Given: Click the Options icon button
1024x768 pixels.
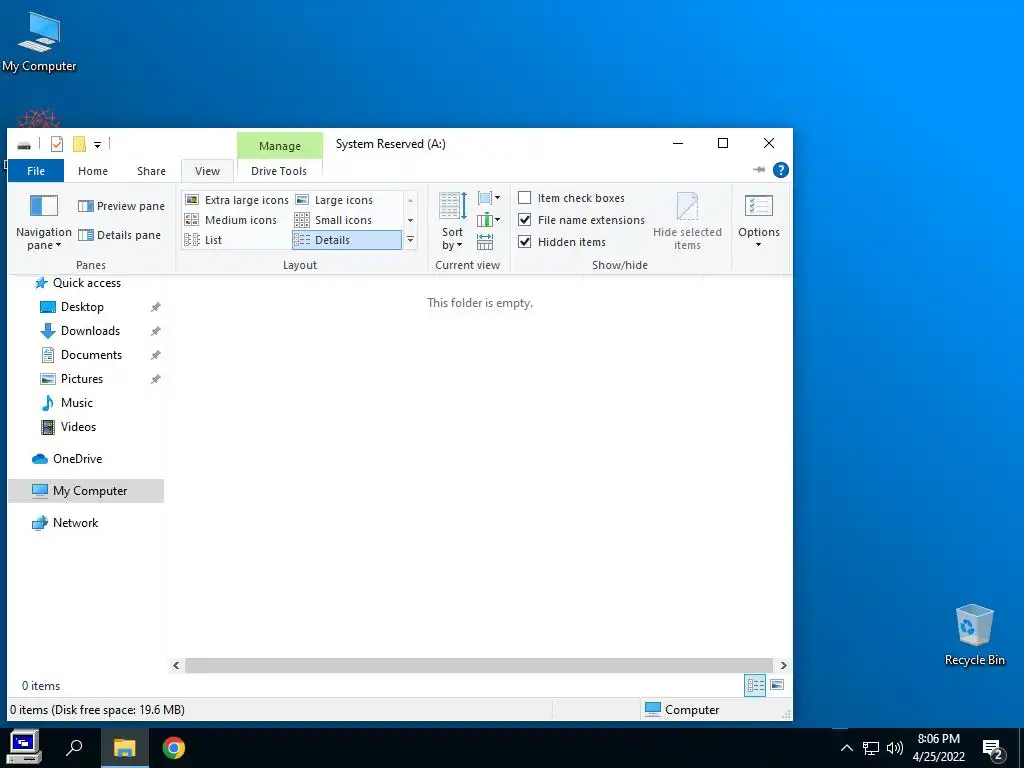Looking at the screenshot, I should (x=758, y=206).
